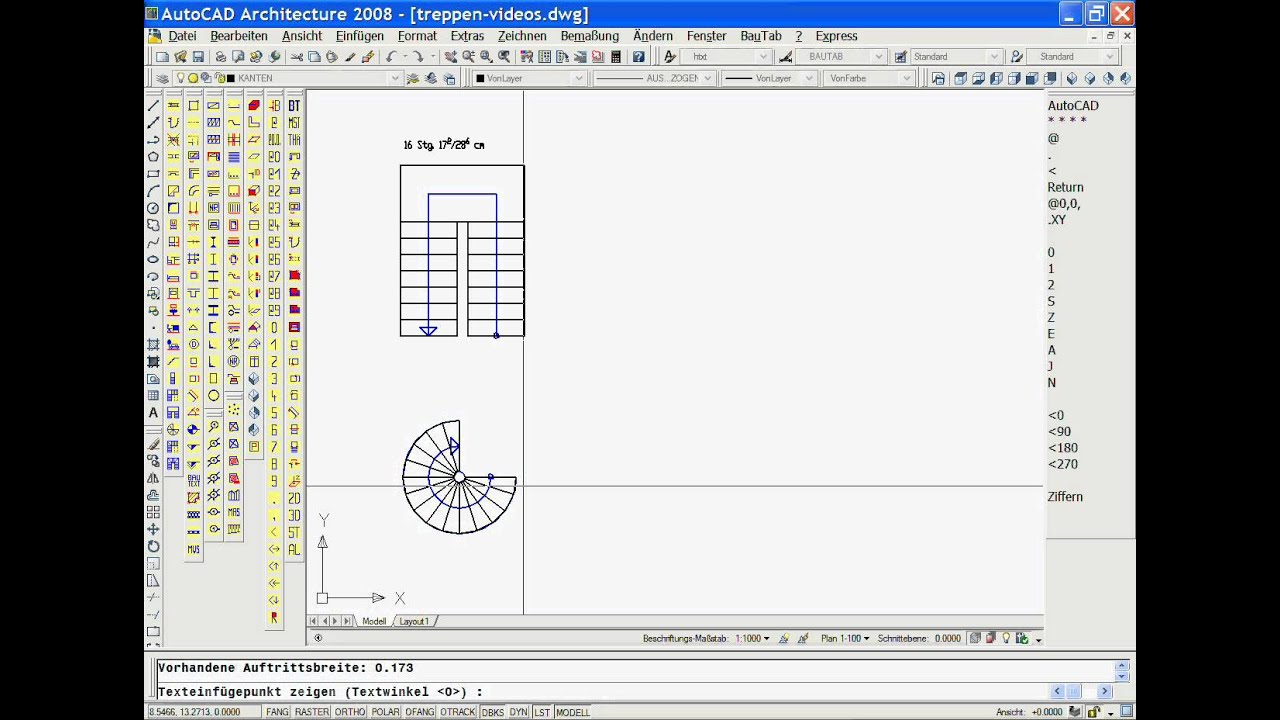Image resolution: width=1280 pixels, height=720 pixels.
Task: Open the VonLayer color dropdown
Action: pyautogui.click(x=578, y=78)
